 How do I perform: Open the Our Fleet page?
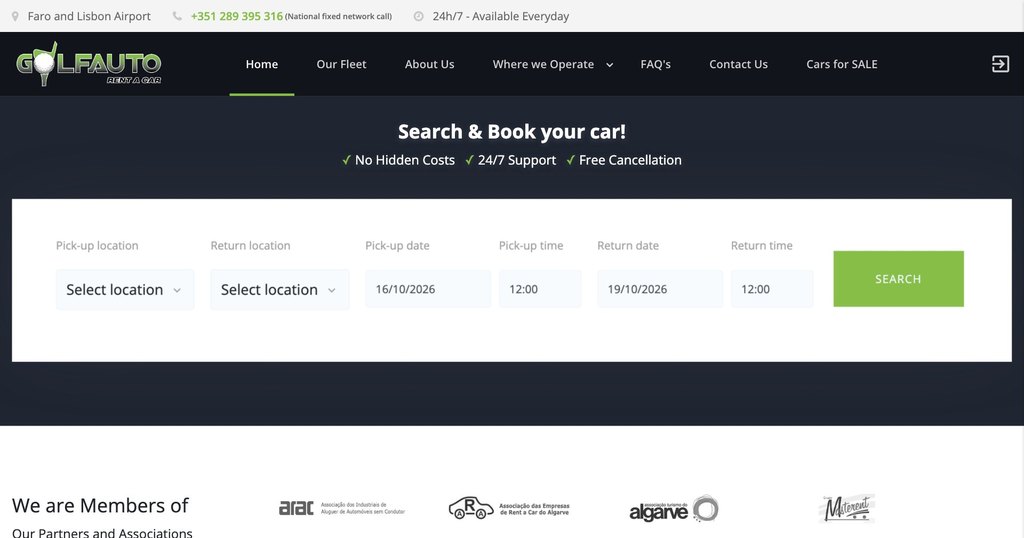(342, 64)
